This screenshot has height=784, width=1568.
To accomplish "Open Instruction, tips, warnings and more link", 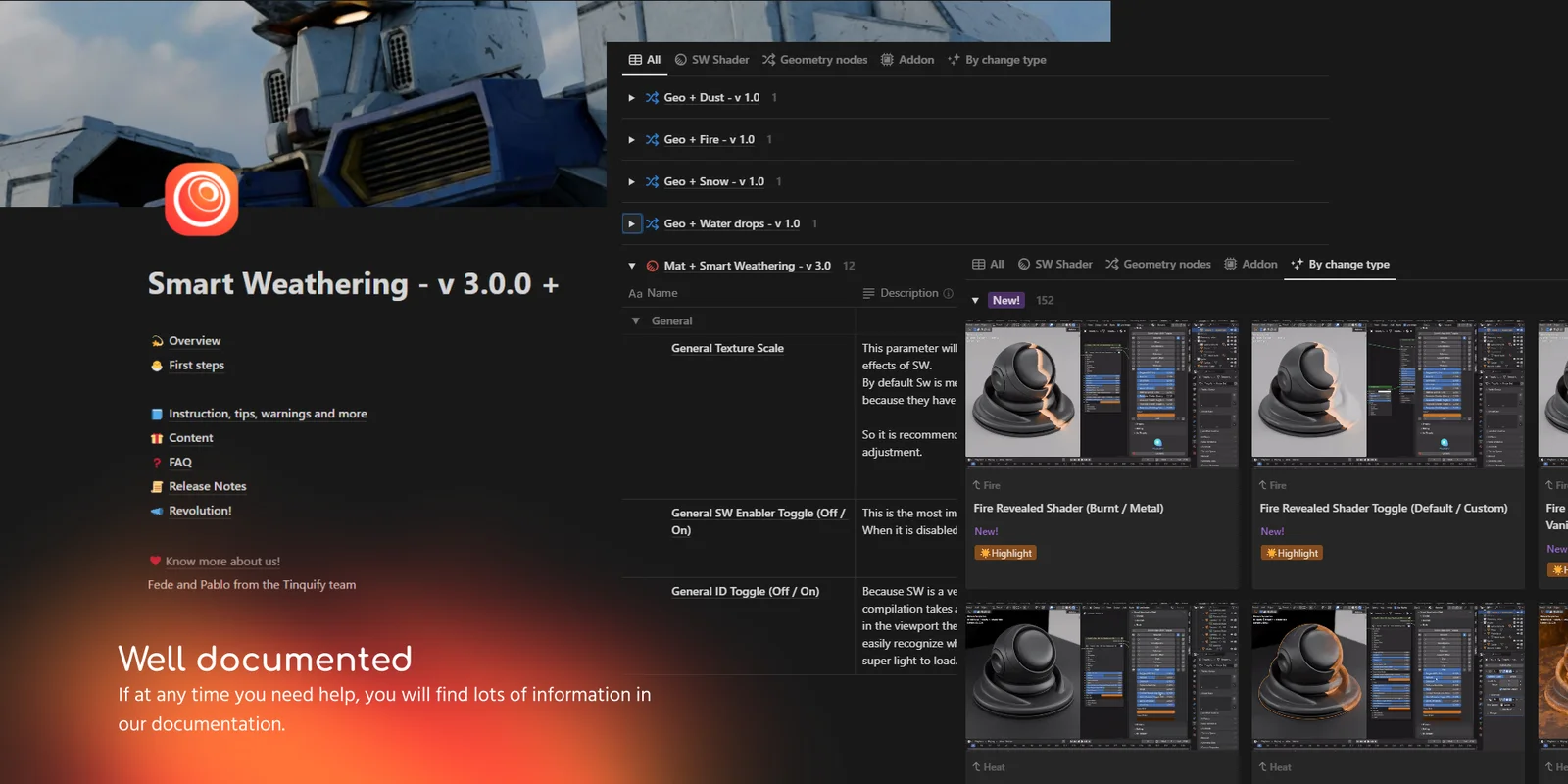I will (268, 414).
